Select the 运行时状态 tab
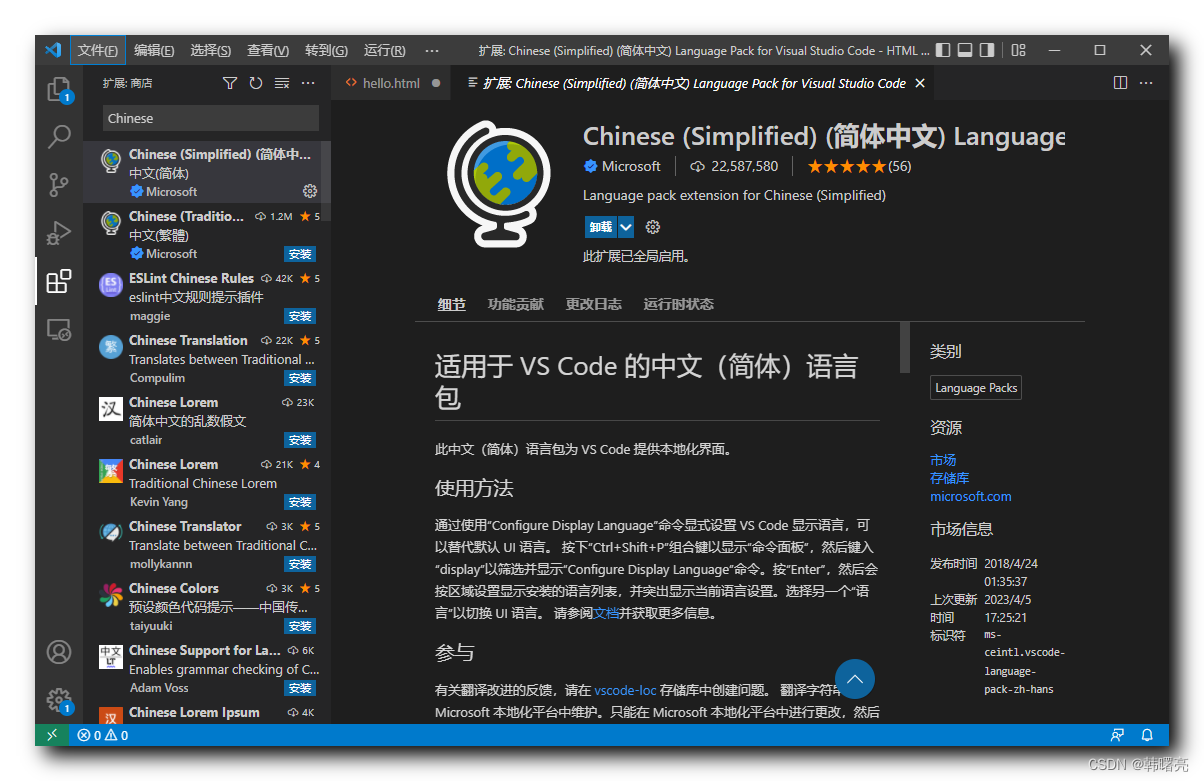Image resolution: width=1204 pixels, height=781 pixels. (x=679, y=304)
